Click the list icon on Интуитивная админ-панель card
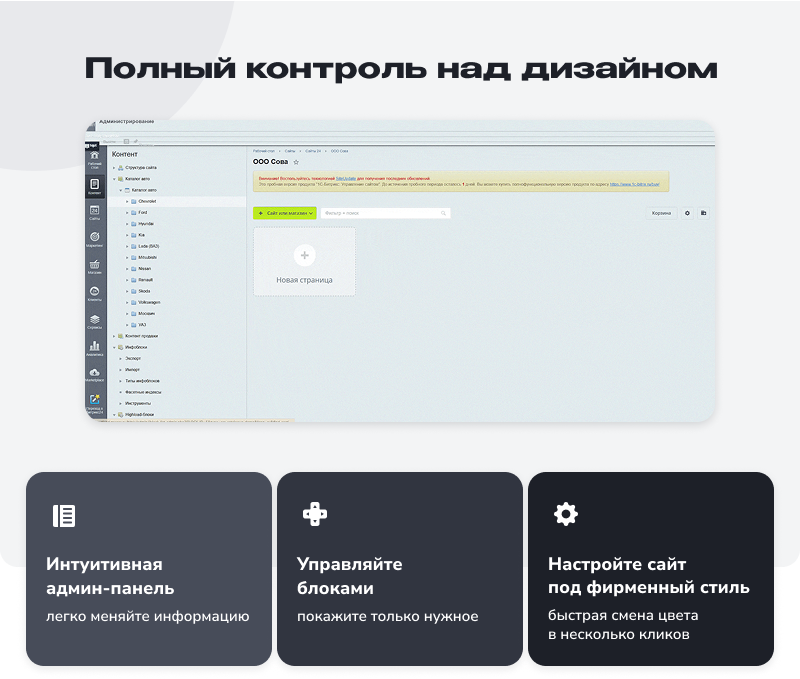 (64, 516)
